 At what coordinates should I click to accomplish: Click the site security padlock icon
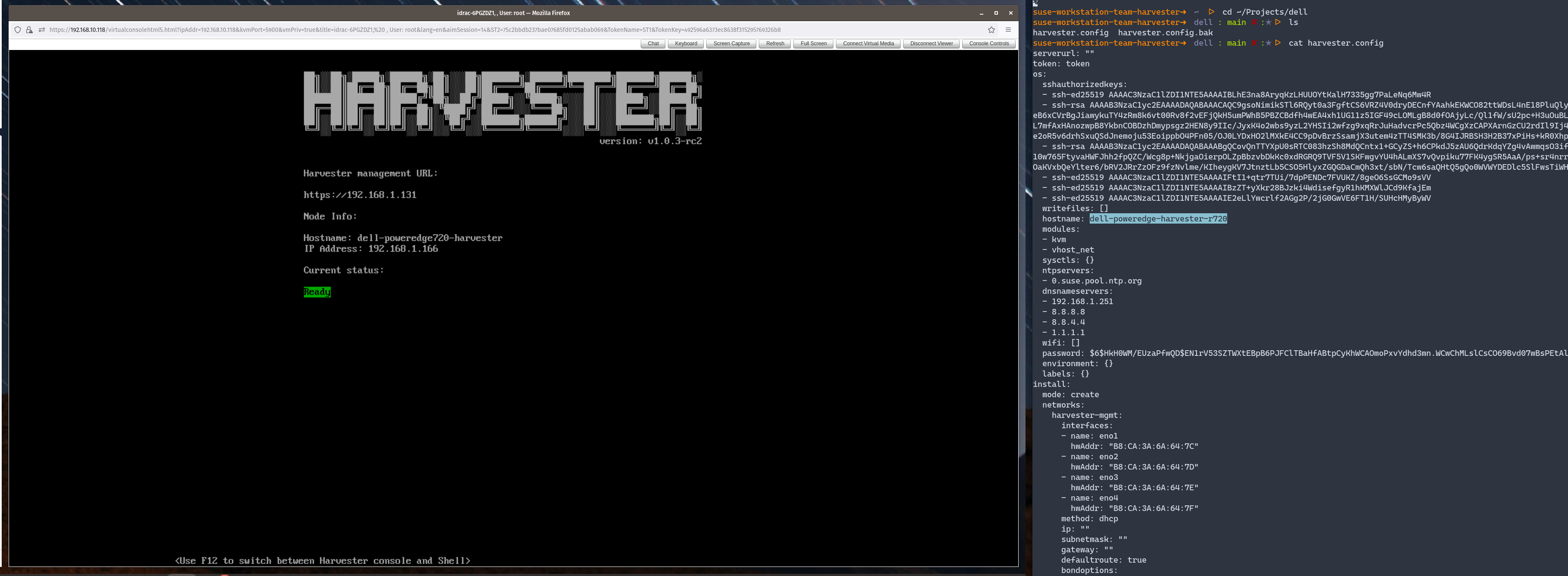(x=29, y=30)
